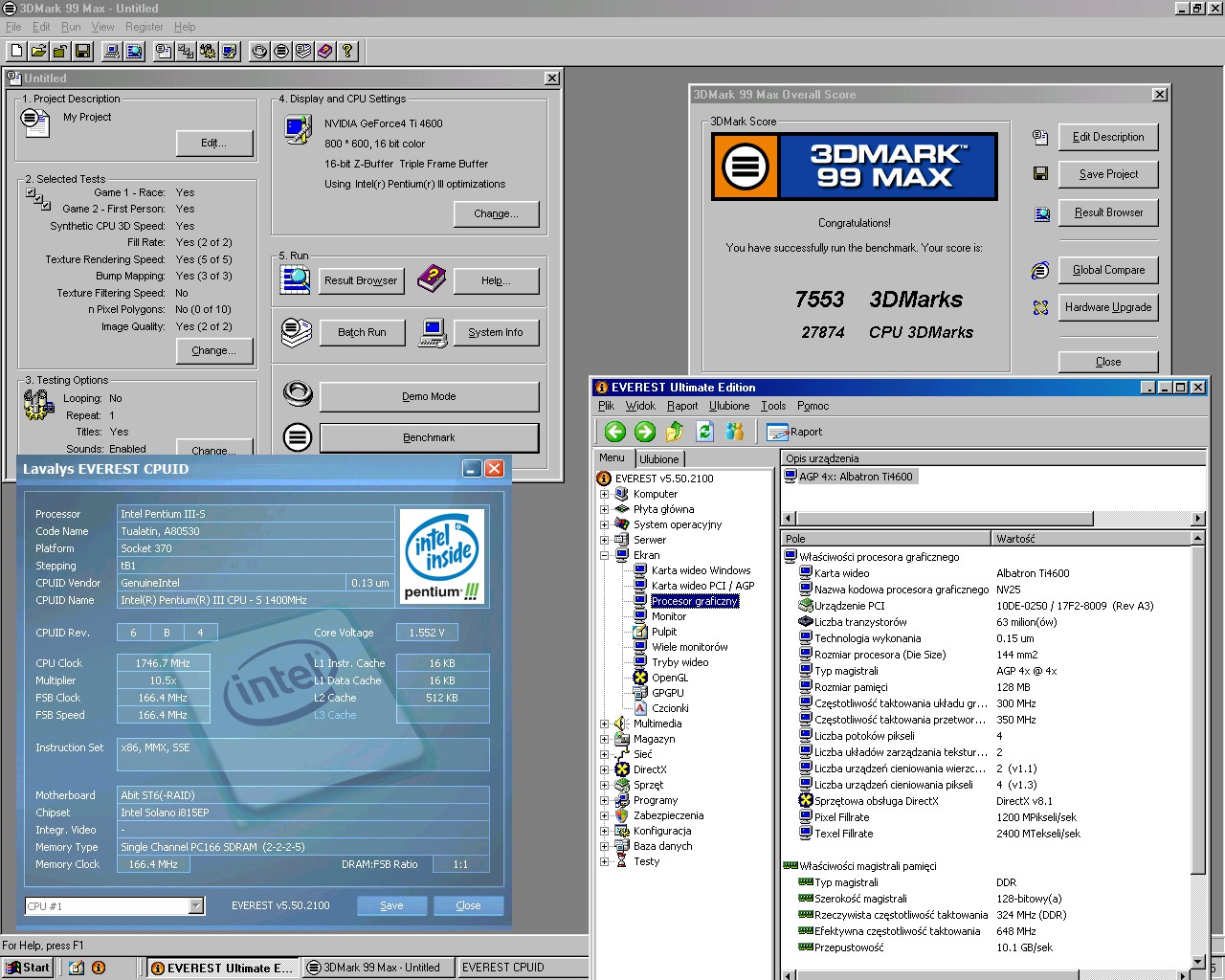This screenshot has width=1225, height=980.
Task: Click the Open project folder icon
Action: point(38,51)
